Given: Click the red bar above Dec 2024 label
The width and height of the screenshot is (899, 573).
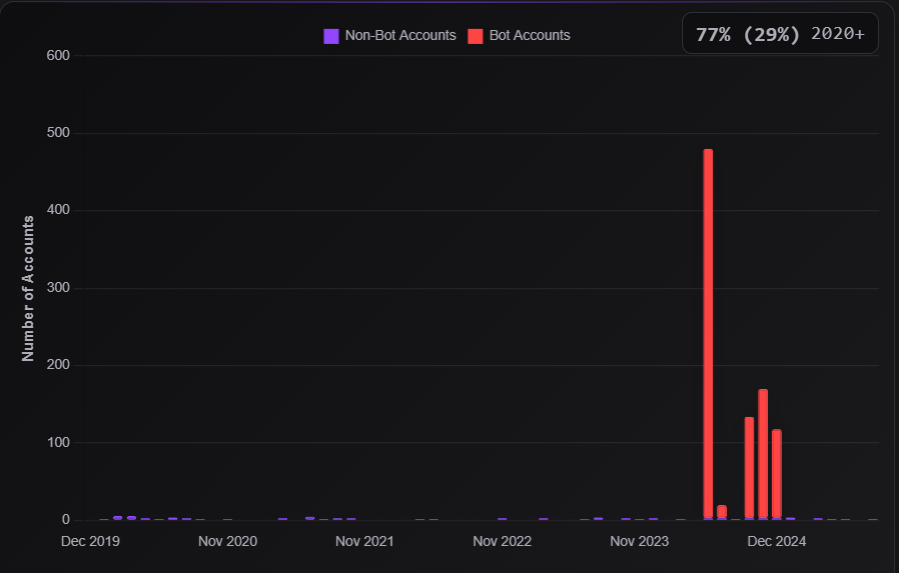Looking at the screenshot, I should 777,474.
